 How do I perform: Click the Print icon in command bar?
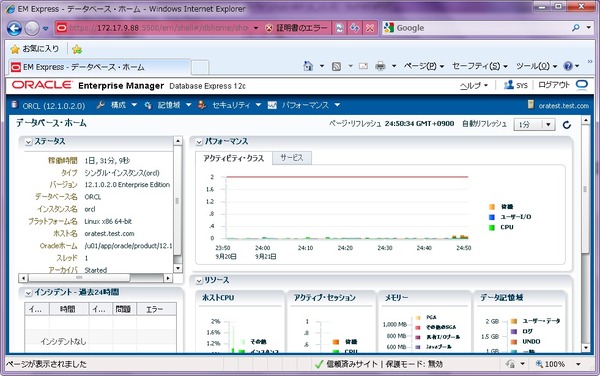pos(380,66)
